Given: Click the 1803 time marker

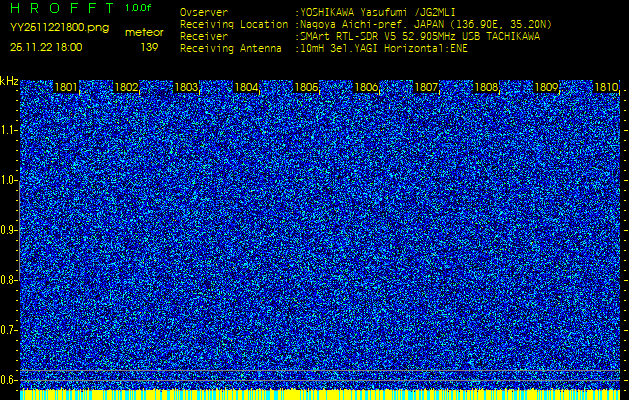Looking at the screenshot, I should (186, 87).
